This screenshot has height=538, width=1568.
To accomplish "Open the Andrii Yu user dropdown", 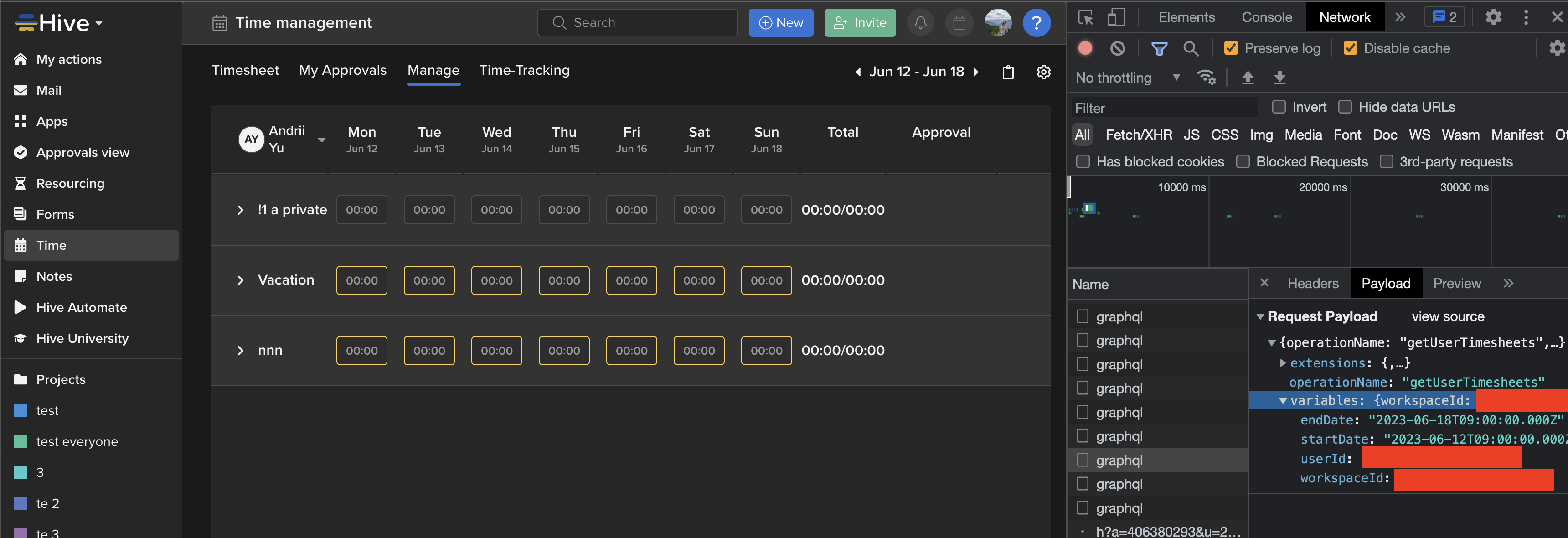I will tap(321, 140).
